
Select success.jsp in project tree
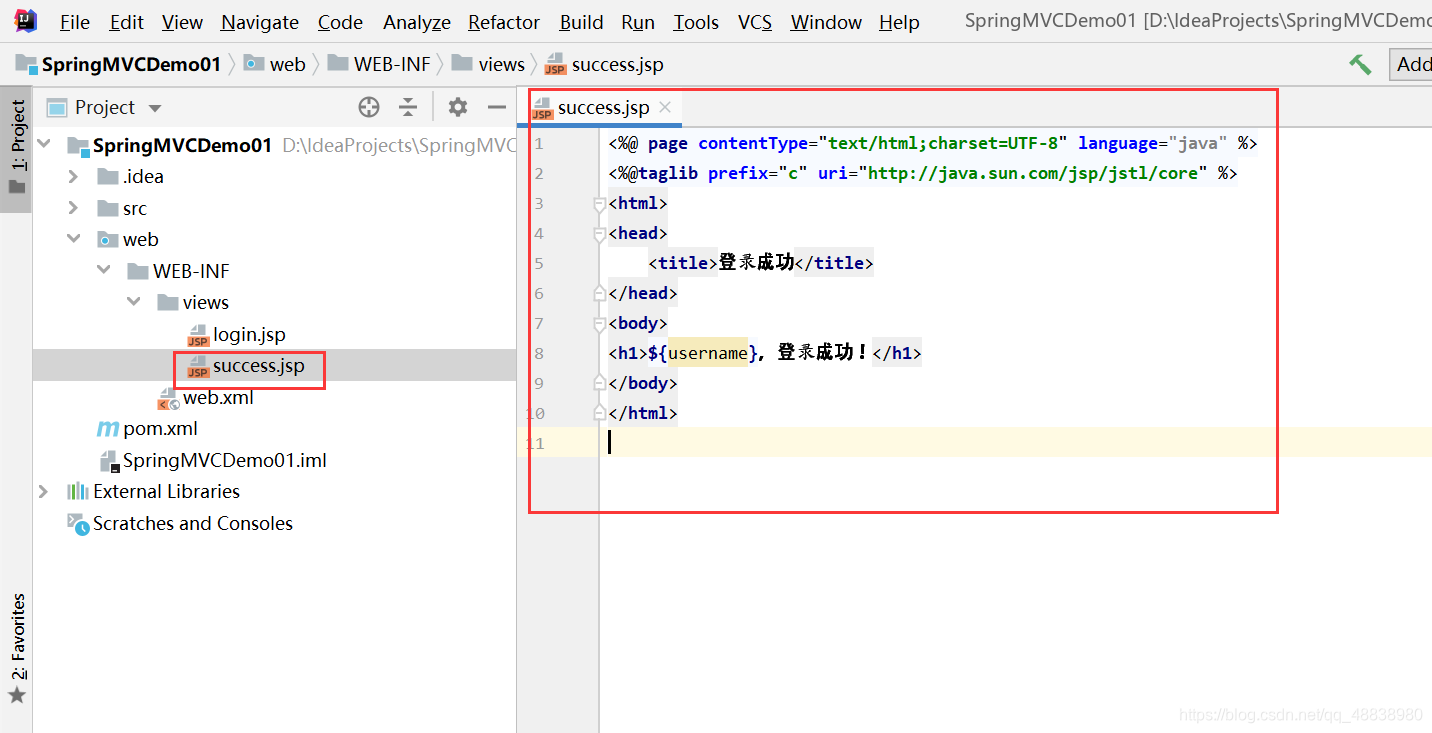click(x=258, y=366)
